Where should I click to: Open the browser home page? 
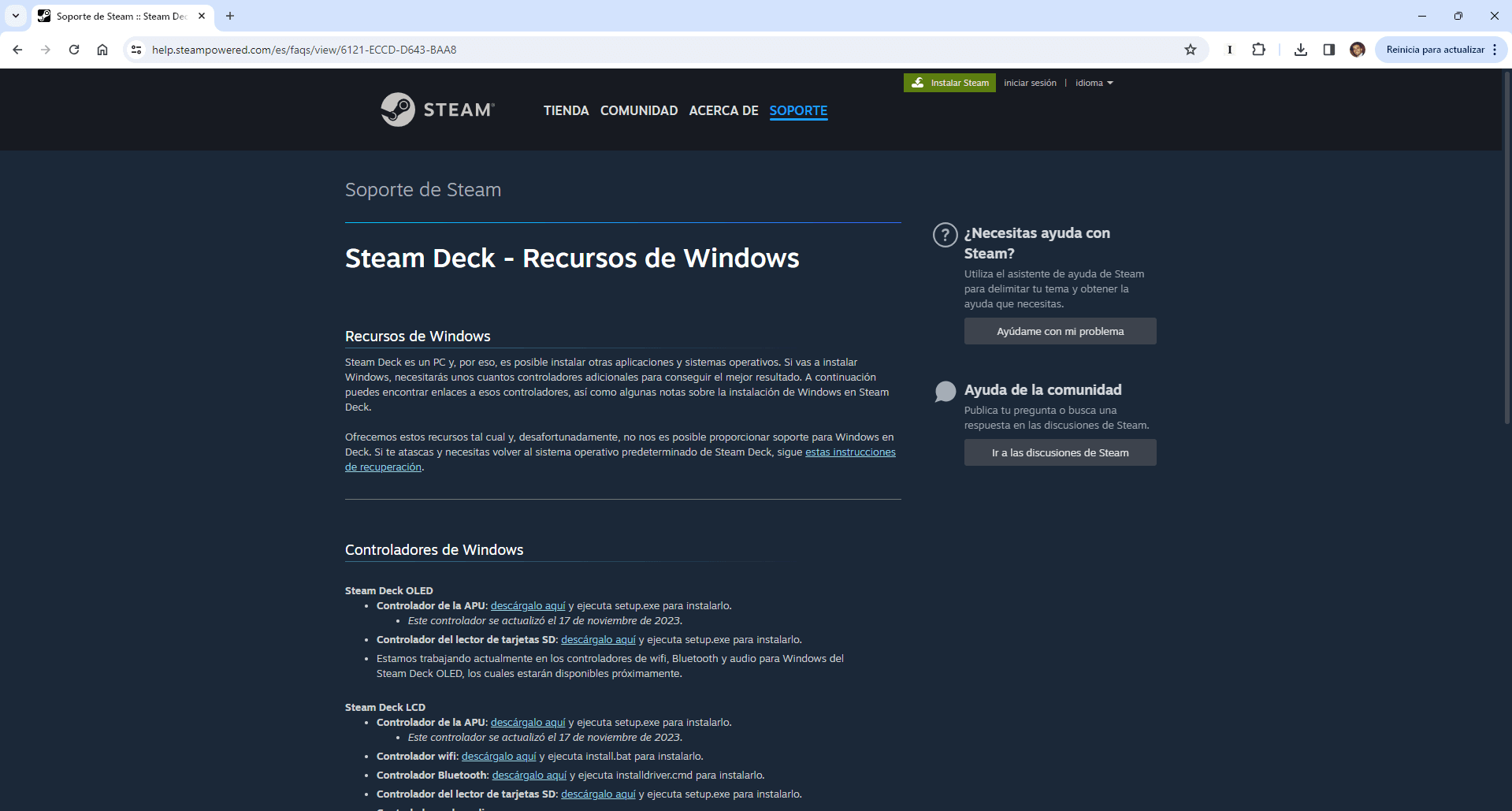pos(102,50)
